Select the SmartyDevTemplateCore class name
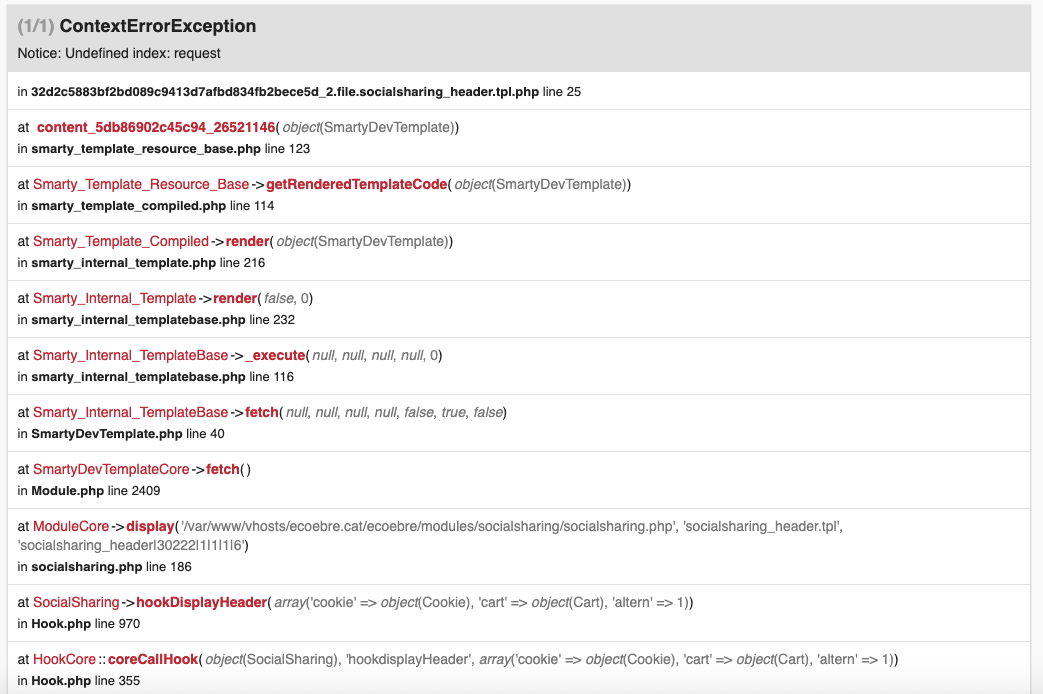Viewport: 1043px width, 694px height. (x=111, y=469)
